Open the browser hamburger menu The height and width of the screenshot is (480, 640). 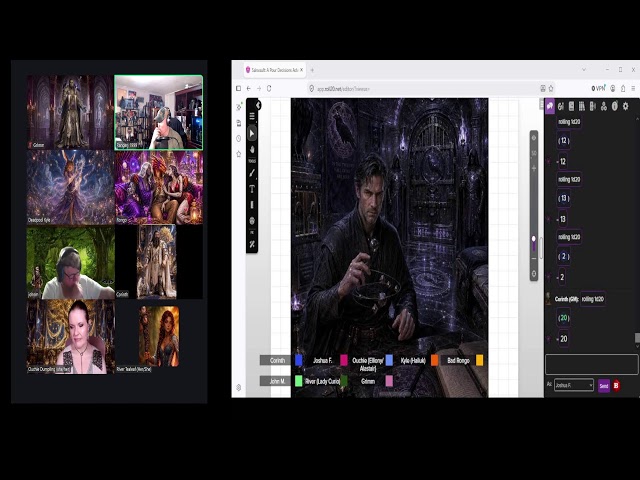pyautogui.click(x=633, y=88)
